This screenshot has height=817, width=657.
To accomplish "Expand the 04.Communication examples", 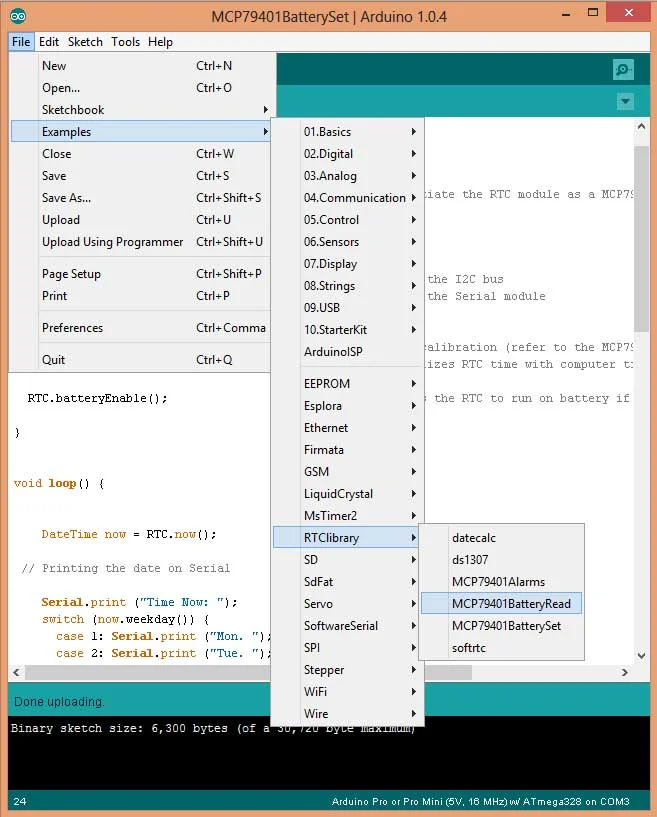I will 348,197.
